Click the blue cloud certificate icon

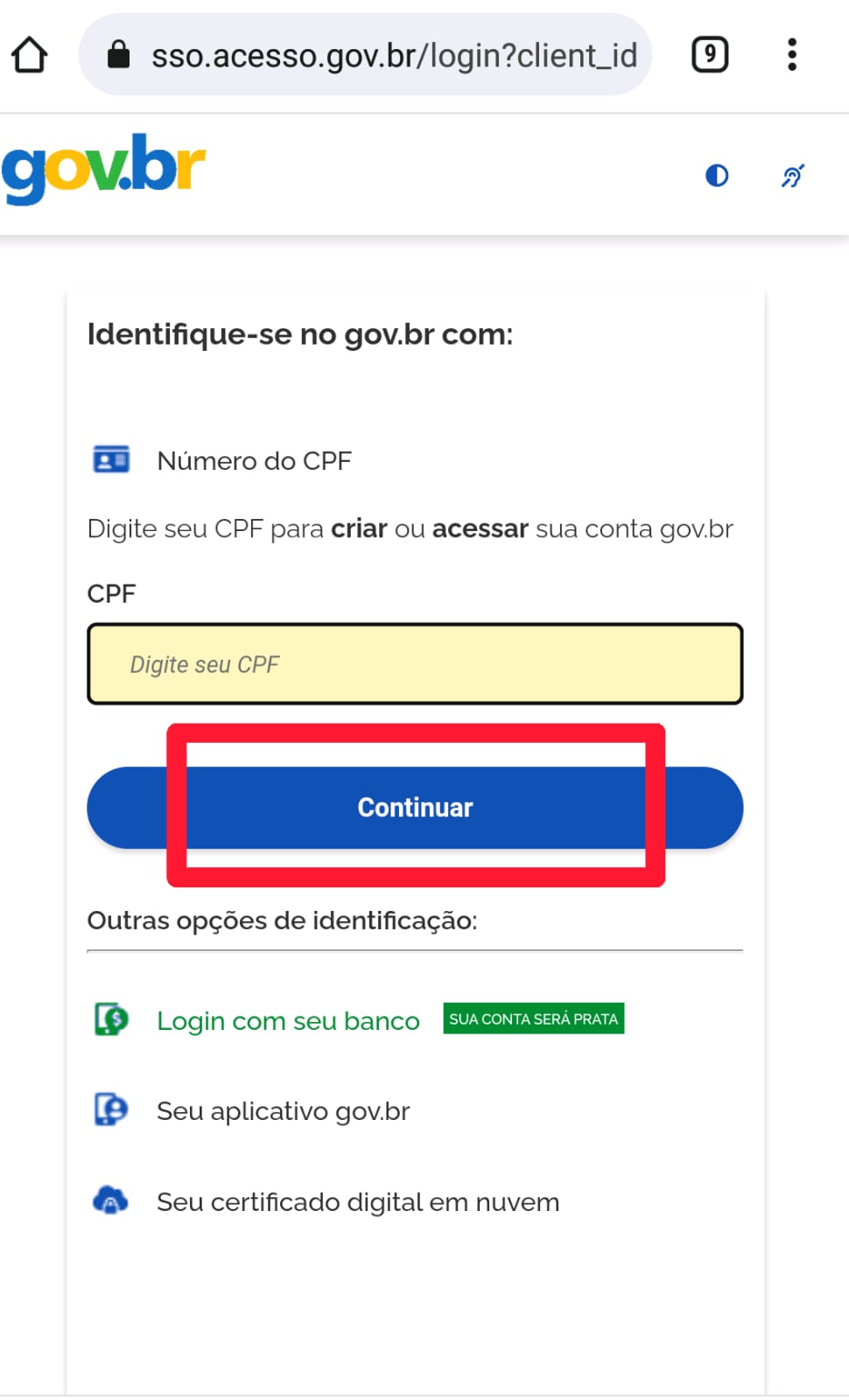point(110,1200)
